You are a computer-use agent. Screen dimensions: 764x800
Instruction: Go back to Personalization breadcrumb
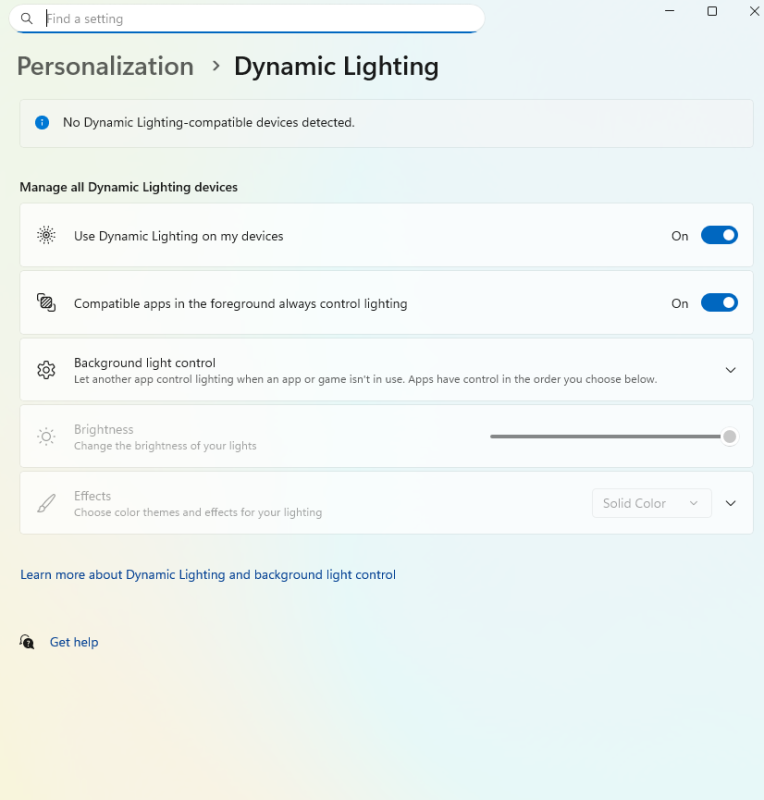pyautogui.click(x=105, y=66)
